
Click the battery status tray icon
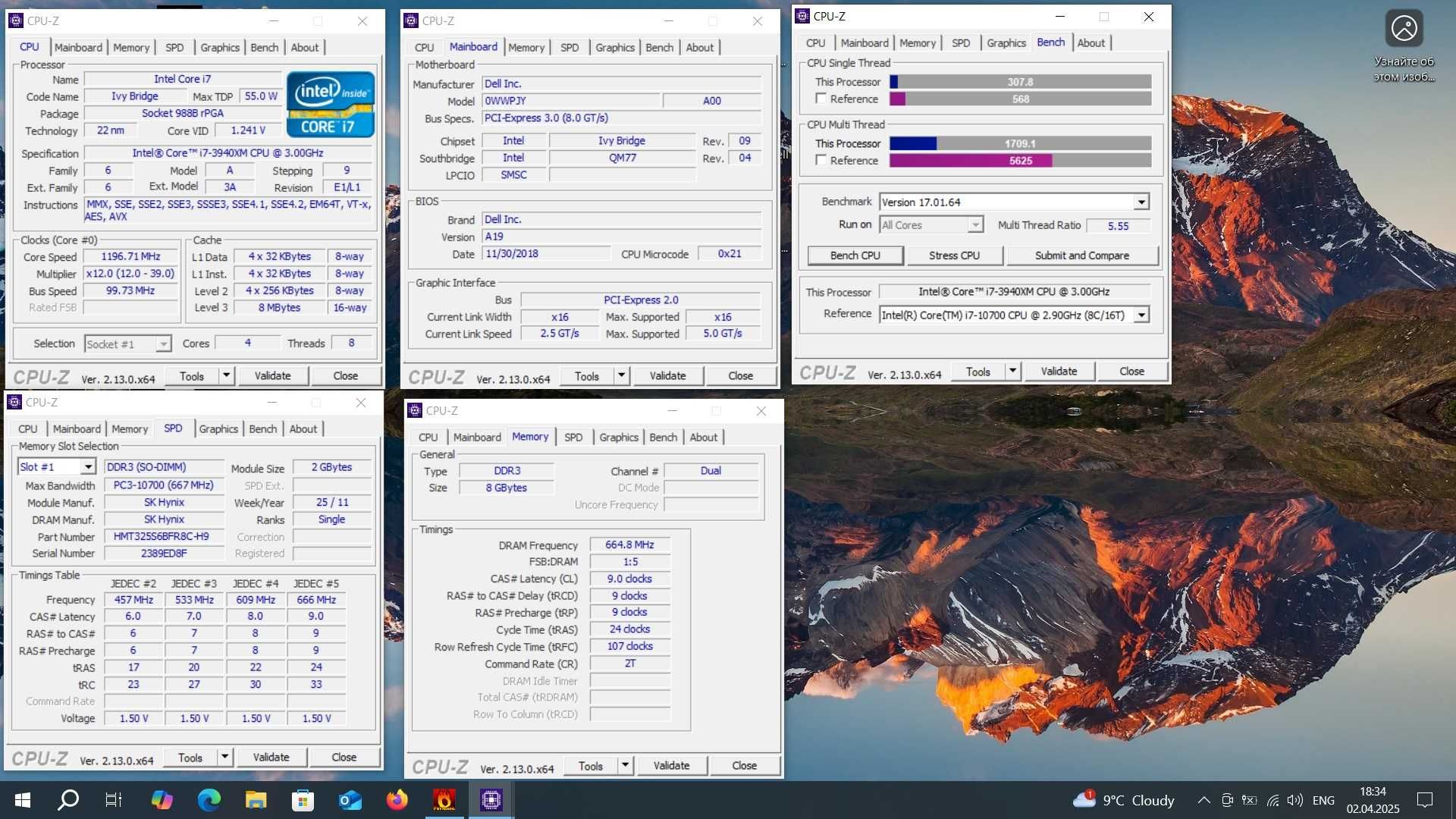coord(1250,800)
